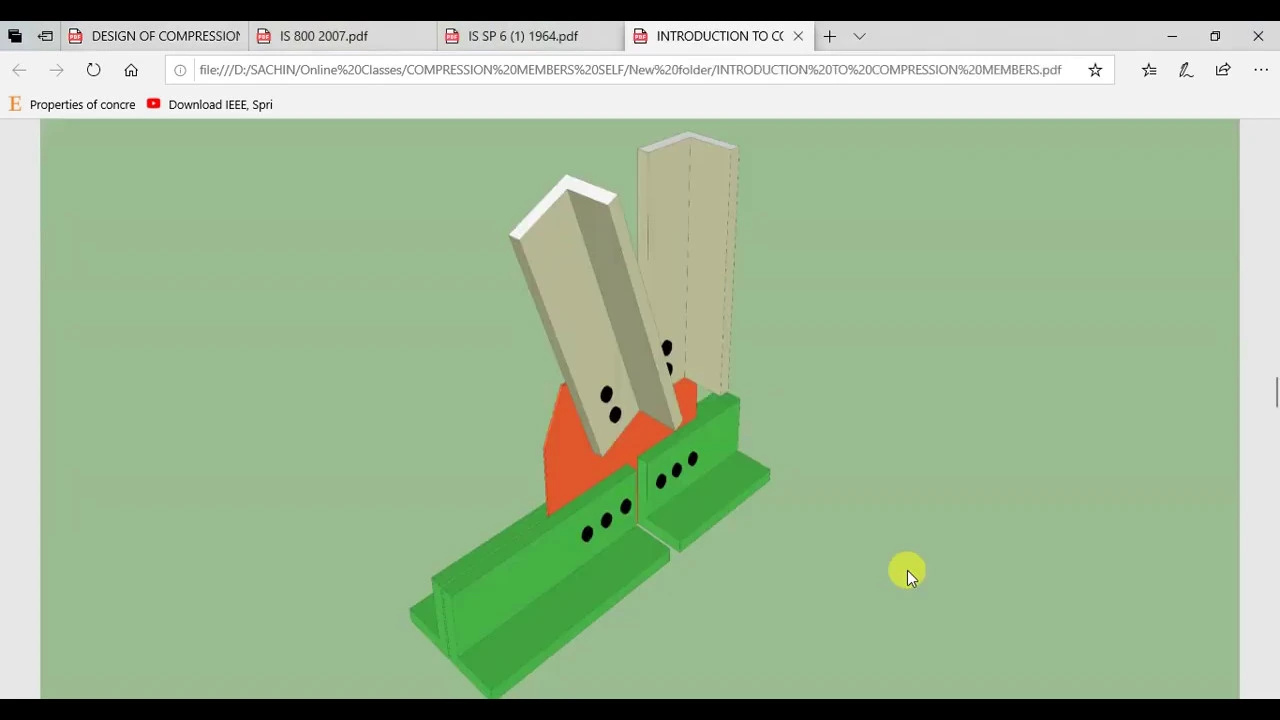
Task: Go to home page
Action: pos(131,70)
